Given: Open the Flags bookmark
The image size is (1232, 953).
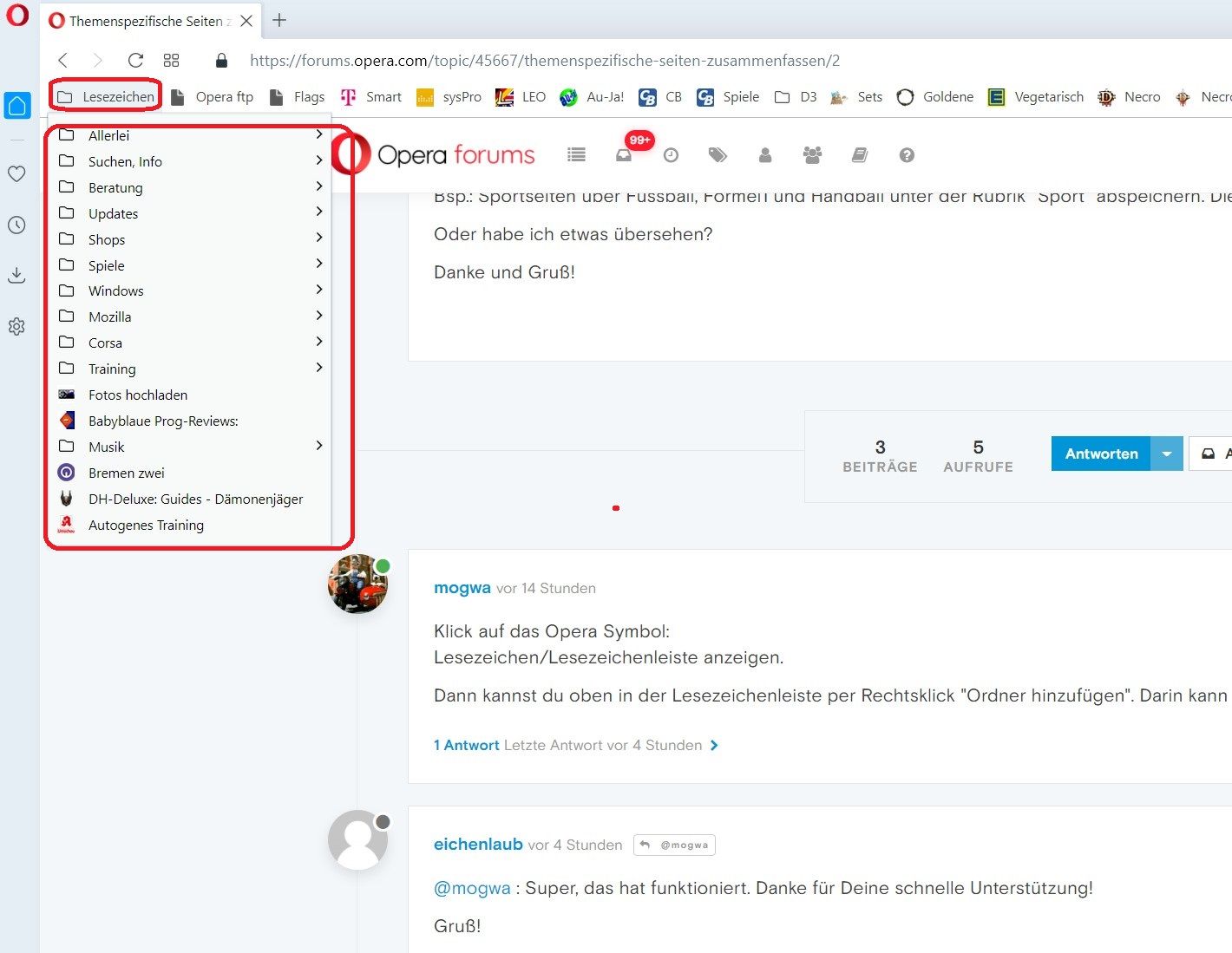Looking at the screenshot, I should click(x=297, y=97).
